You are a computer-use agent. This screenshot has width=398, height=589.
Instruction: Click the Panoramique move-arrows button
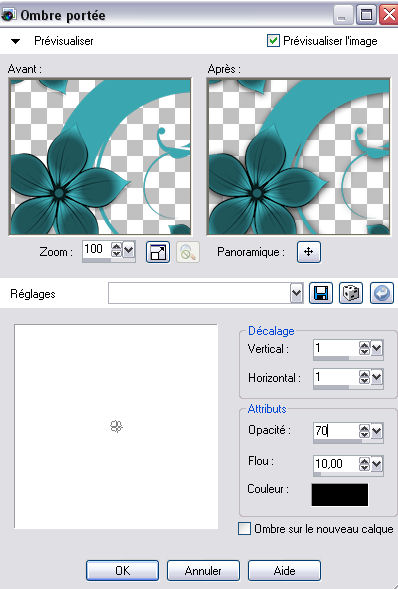point(309,252)
